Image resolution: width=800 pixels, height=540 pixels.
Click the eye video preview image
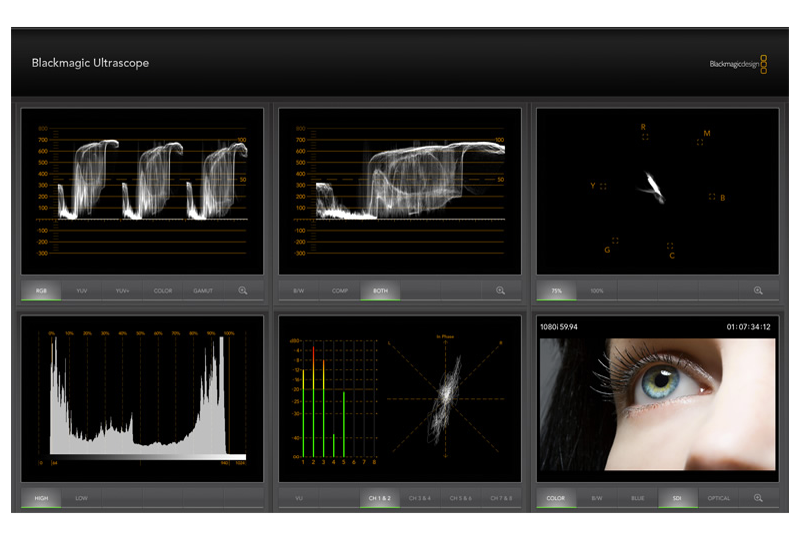[x=657, y=403]
